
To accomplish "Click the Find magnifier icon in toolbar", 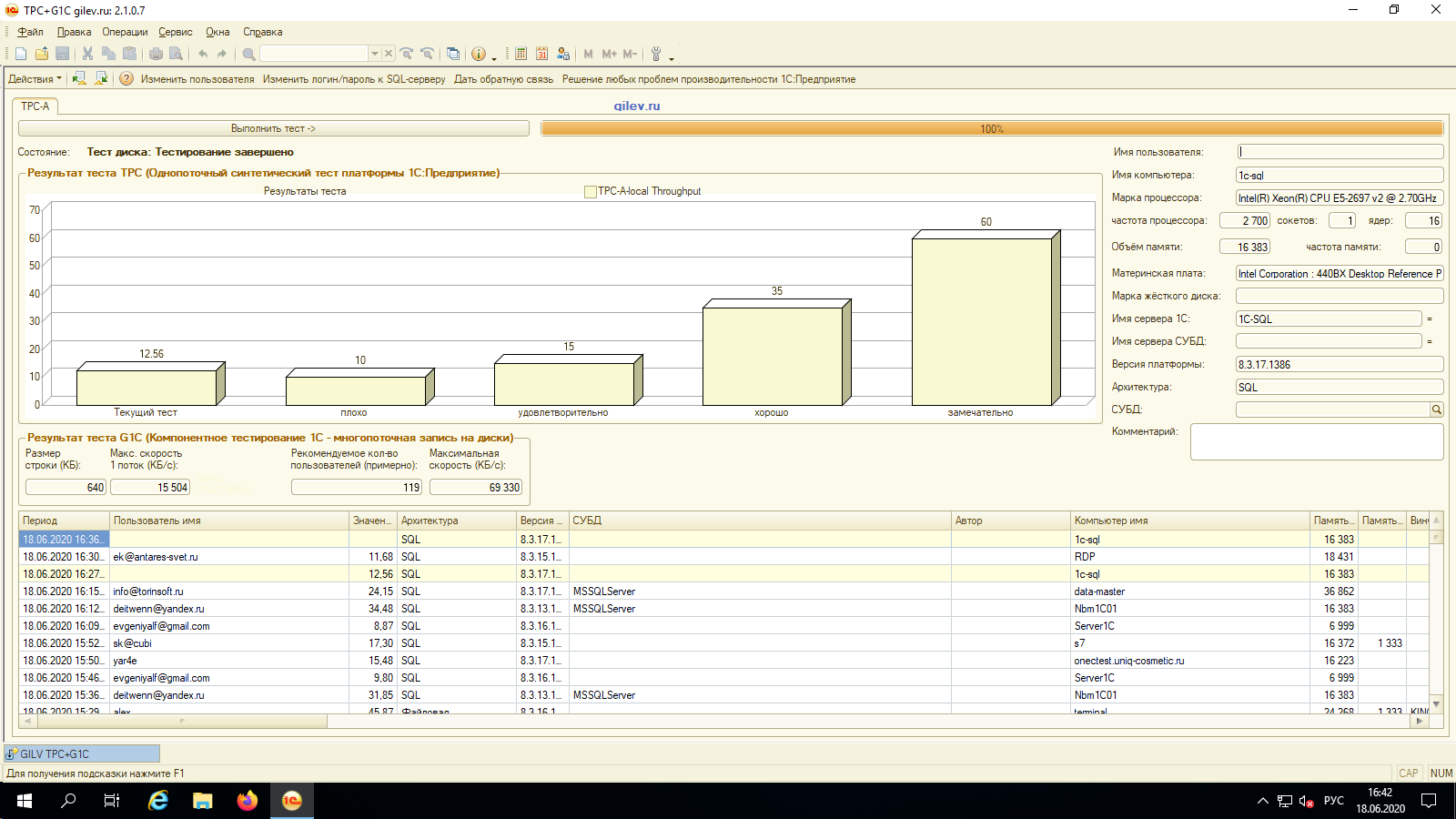I will [x=248, y=54].
